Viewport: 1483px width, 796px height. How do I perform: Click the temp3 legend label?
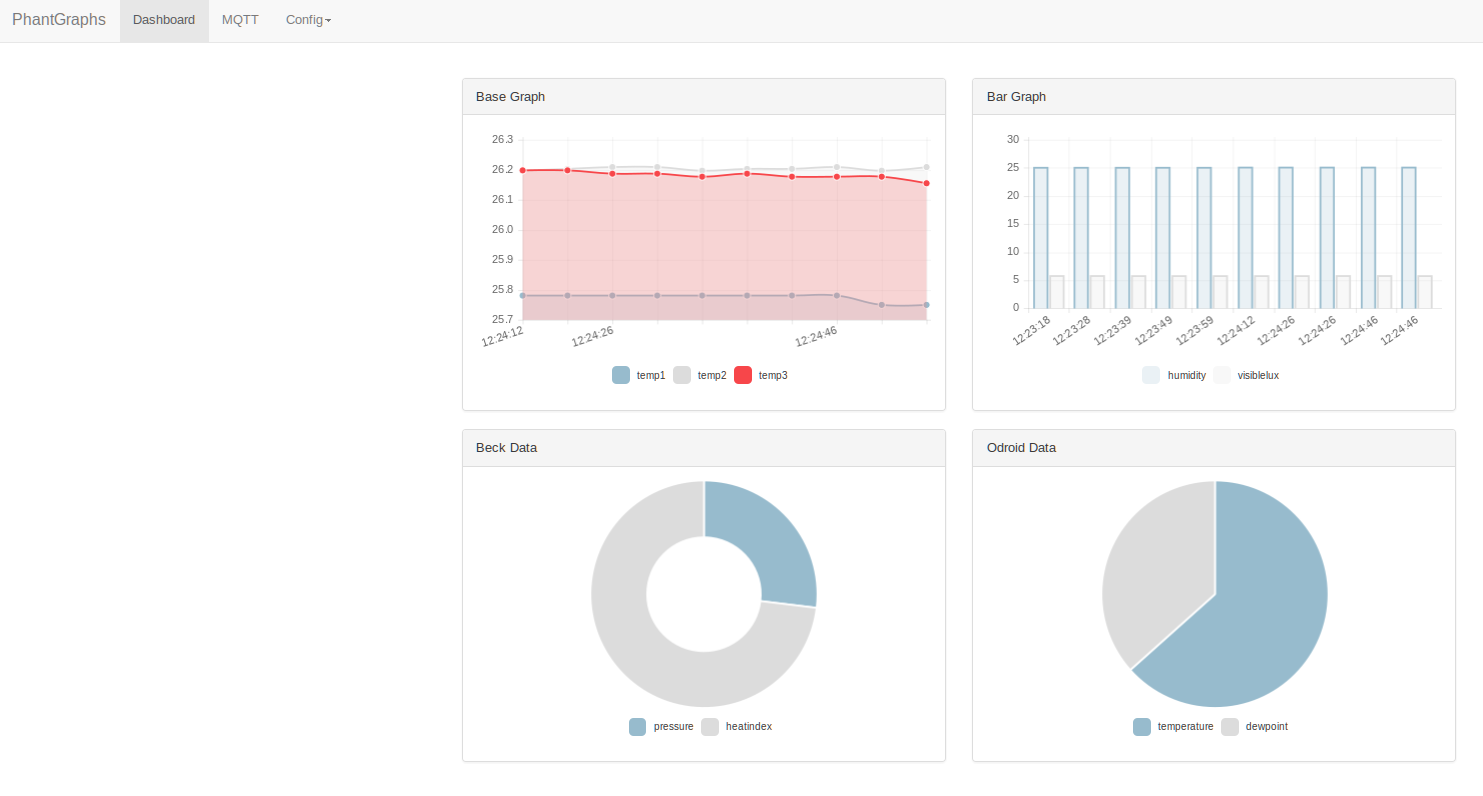(x=773, y=375)
